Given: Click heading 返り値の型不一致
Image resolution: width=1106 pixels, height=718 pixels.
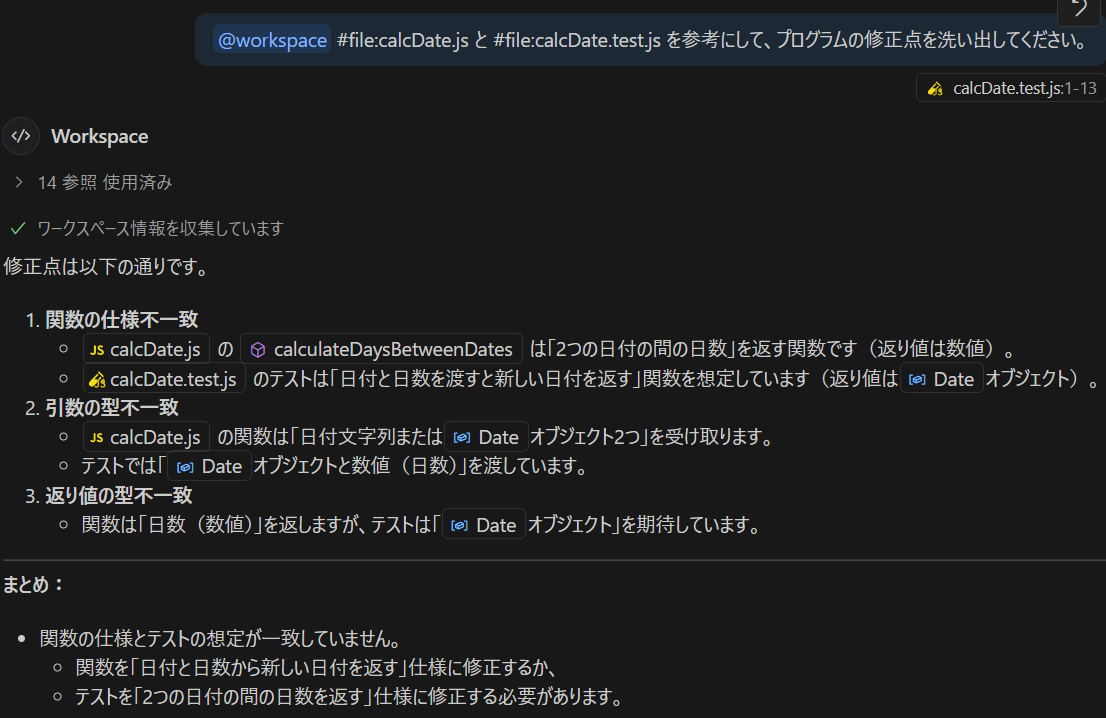Looking at the screenshot, I should [x=118, y=495].
